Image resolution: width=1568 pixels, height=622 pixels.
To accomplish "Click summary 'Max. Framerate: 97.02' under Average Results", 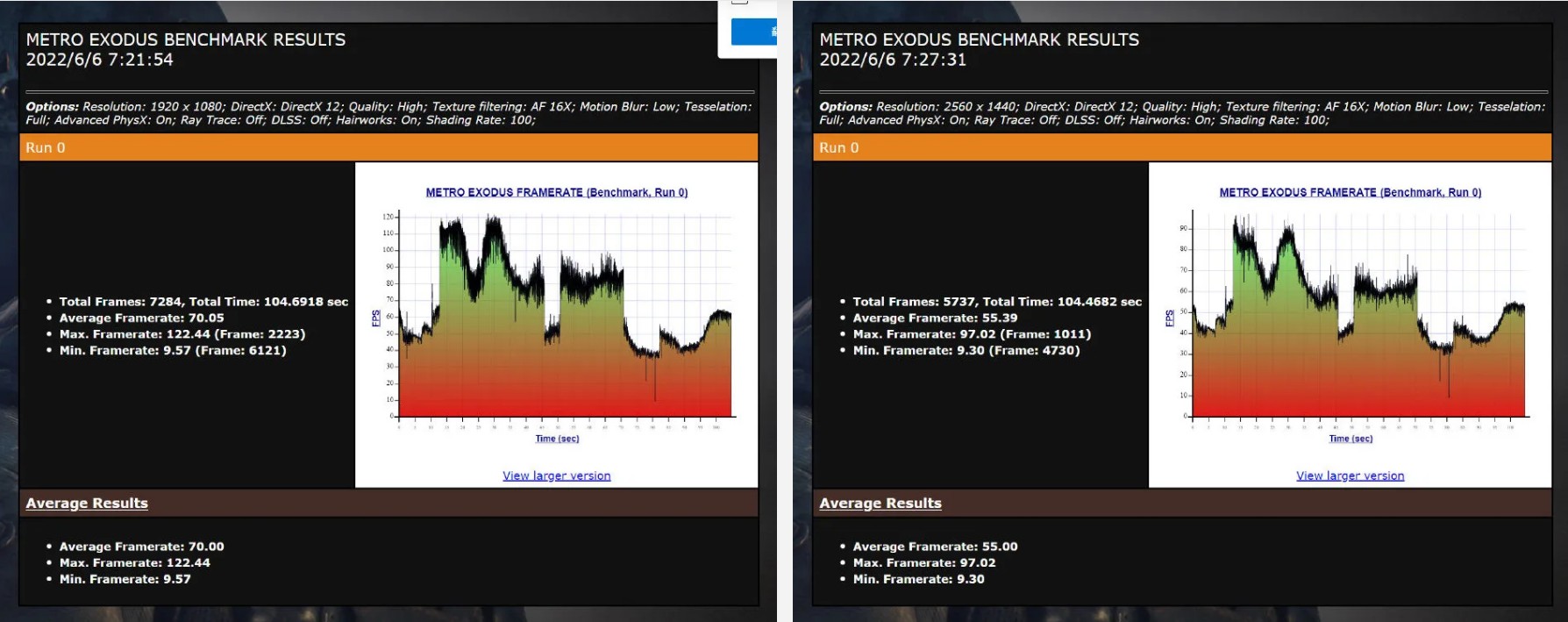I will (x=924, y=563).
